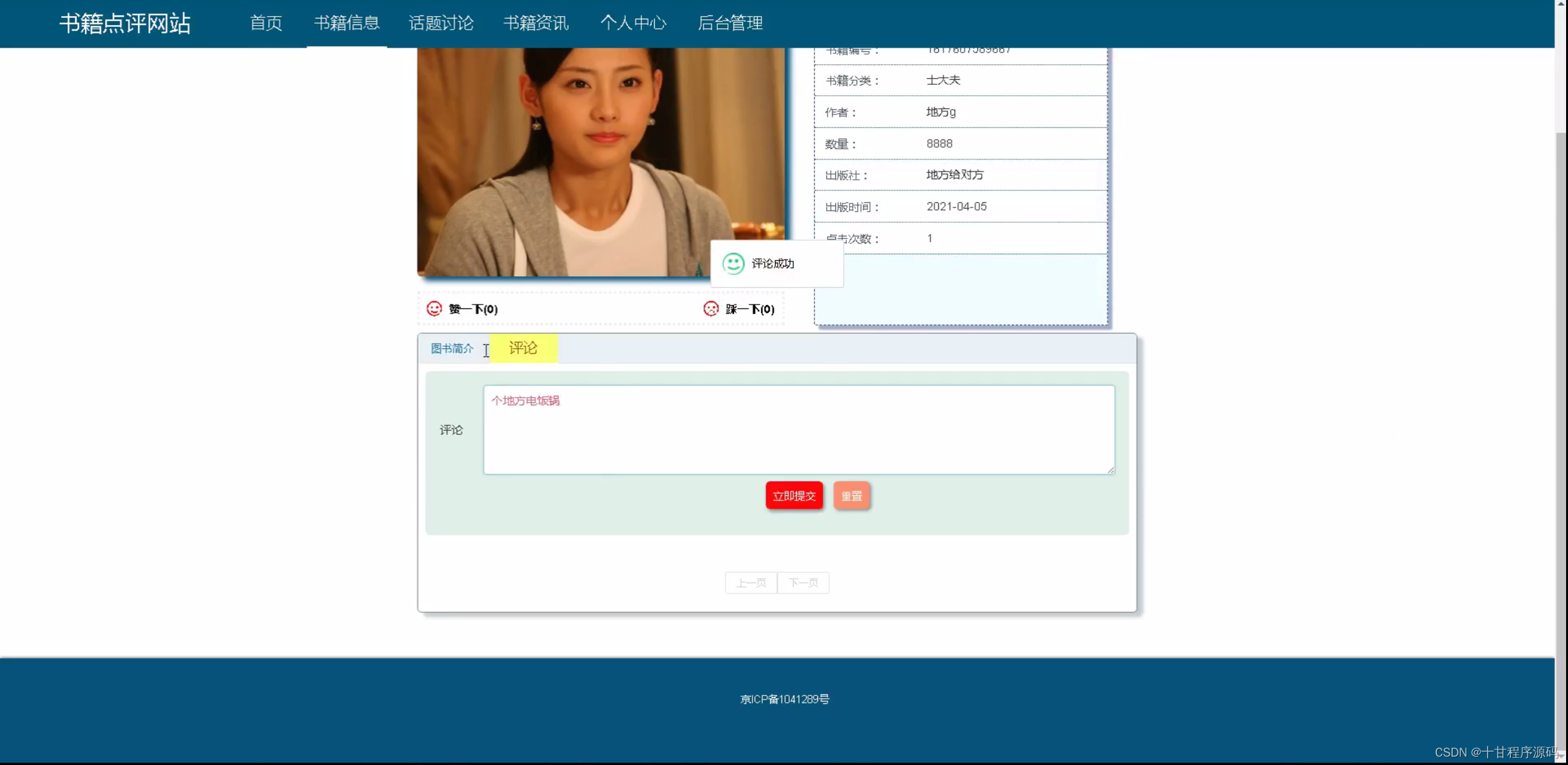This screenshot has width=1568, height=765.
Task: Navigate to 话题讨论 page
Action: tap(441, 23)
